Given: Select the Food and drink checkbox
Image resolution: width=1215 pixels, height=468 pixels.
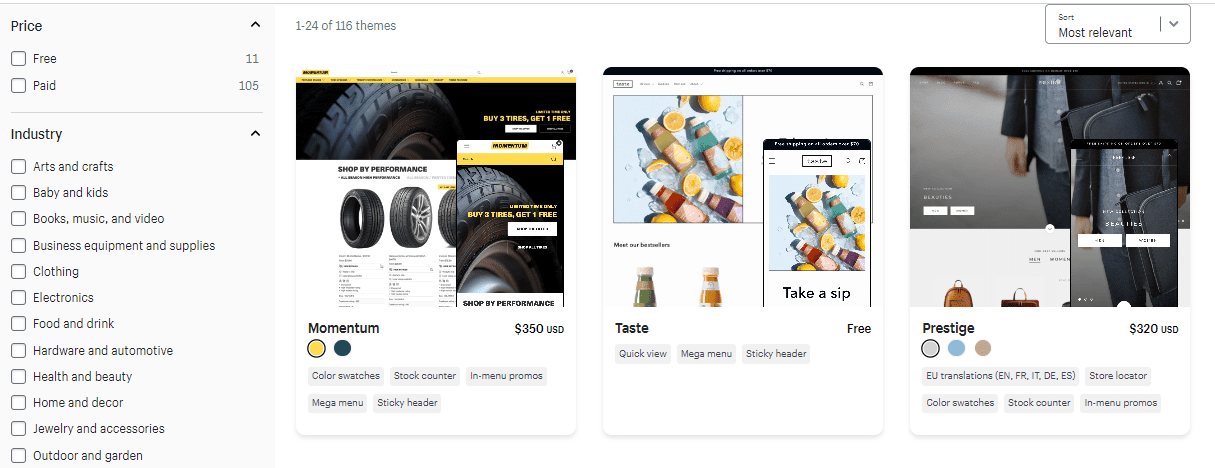Looking at the screenshot, I should pos(18,324).
